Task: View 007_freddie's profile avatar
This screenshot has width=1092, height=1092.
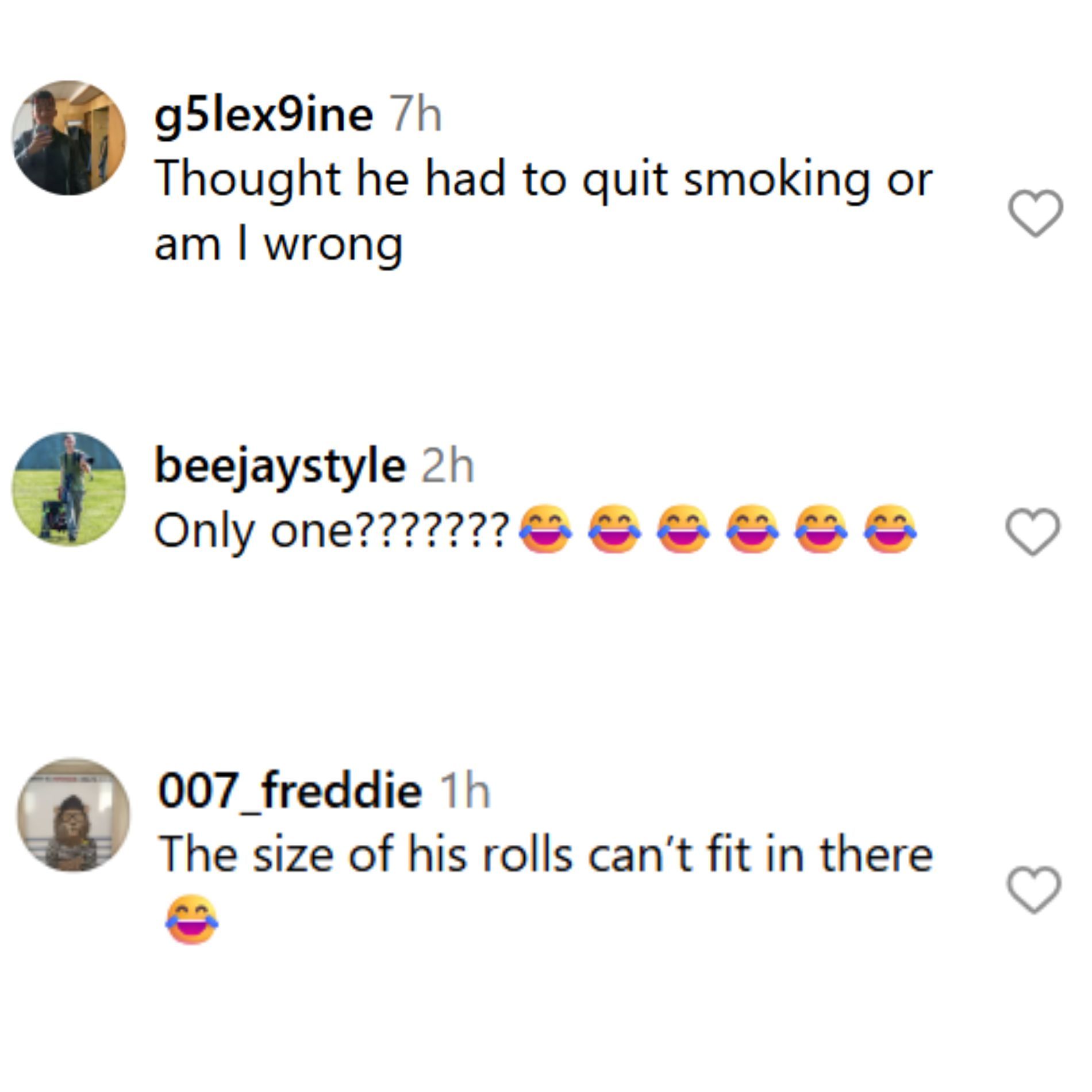Action: point(74,815)
